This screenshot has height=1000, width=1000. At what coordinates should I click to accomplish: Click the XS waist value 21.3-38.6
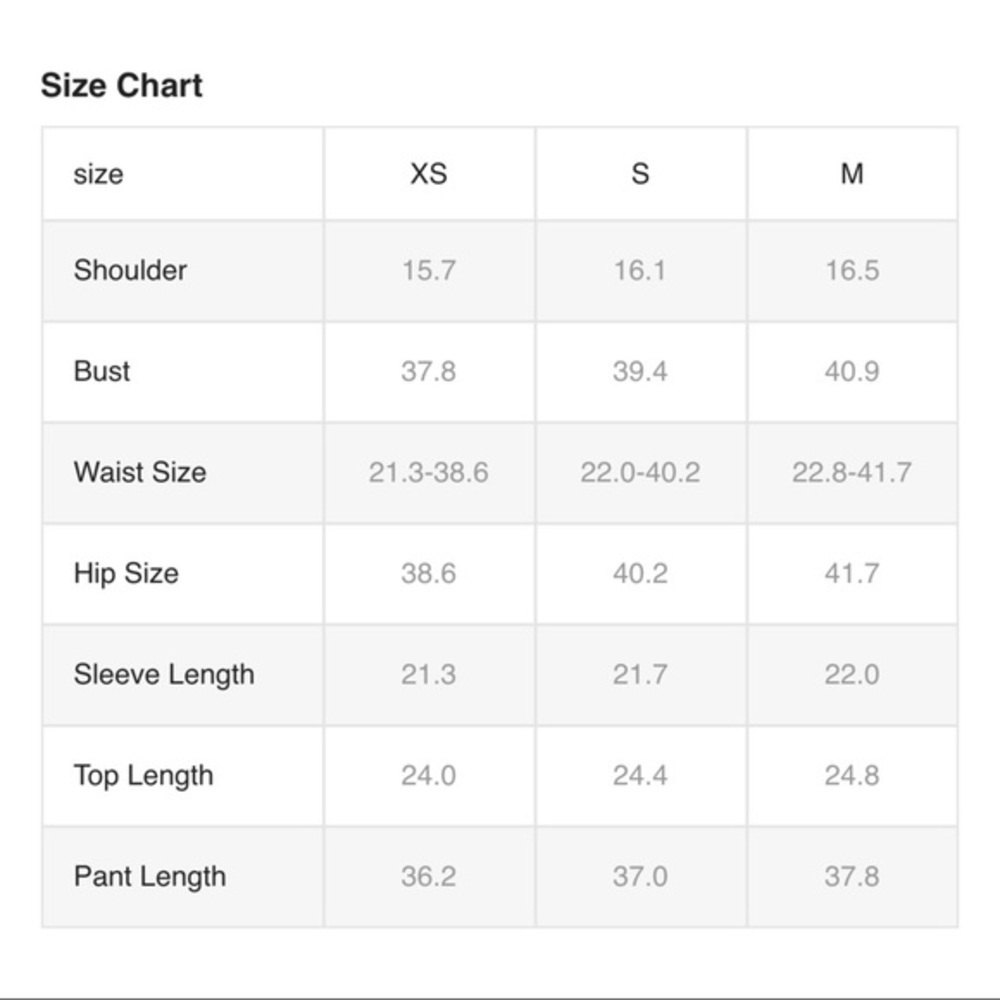(429, 473)
